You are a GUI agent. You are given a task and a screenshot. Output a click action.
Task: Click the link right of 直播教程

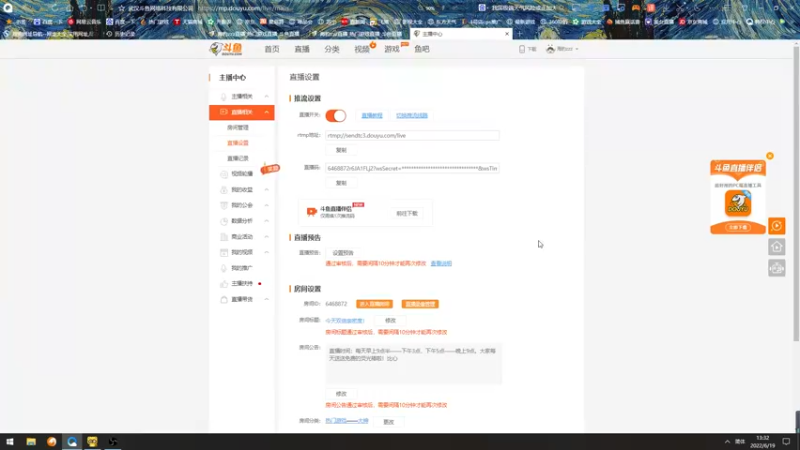[412, 115]
